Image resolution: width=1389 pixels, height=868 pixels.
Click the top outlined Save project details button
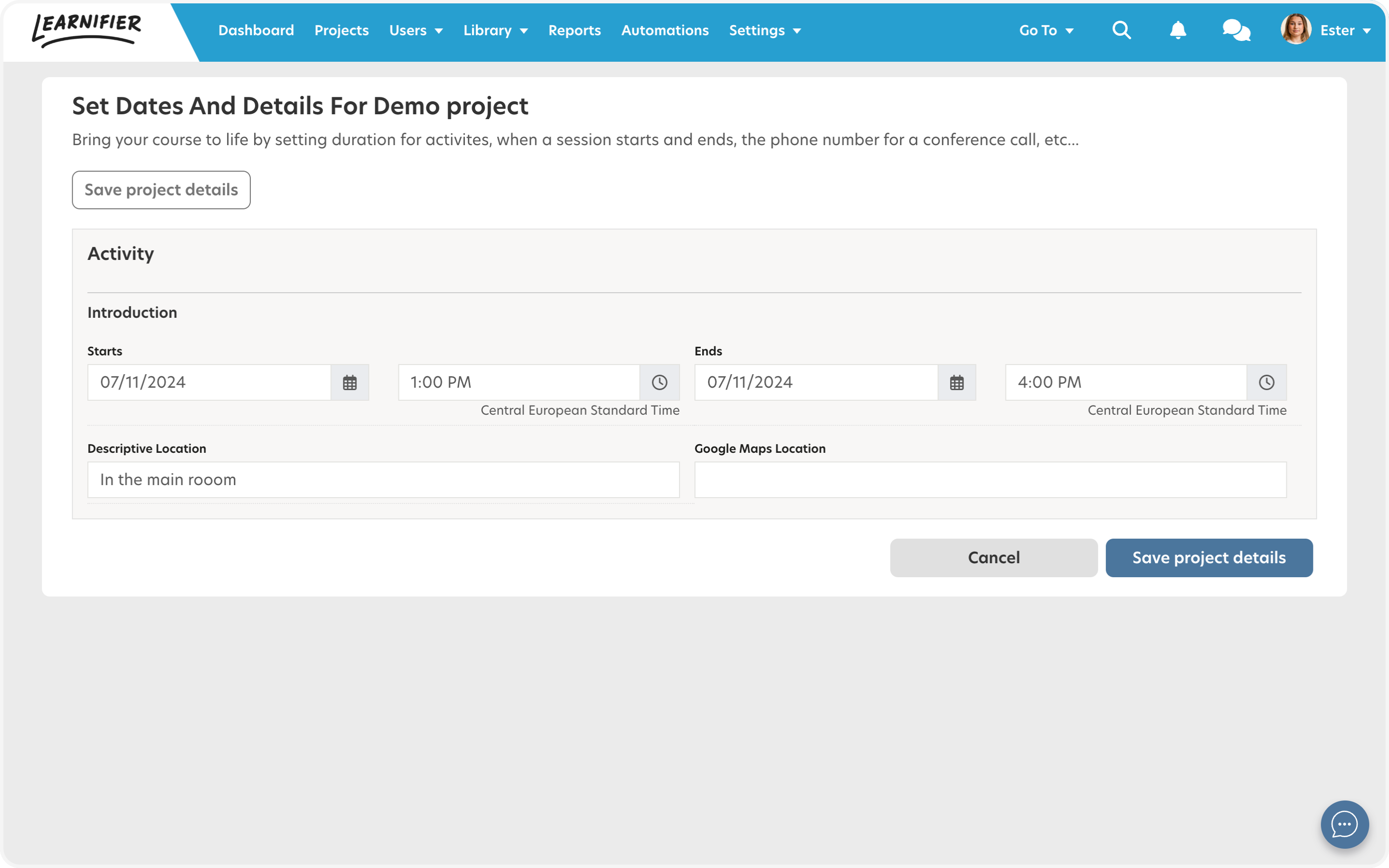click(161, 190)
